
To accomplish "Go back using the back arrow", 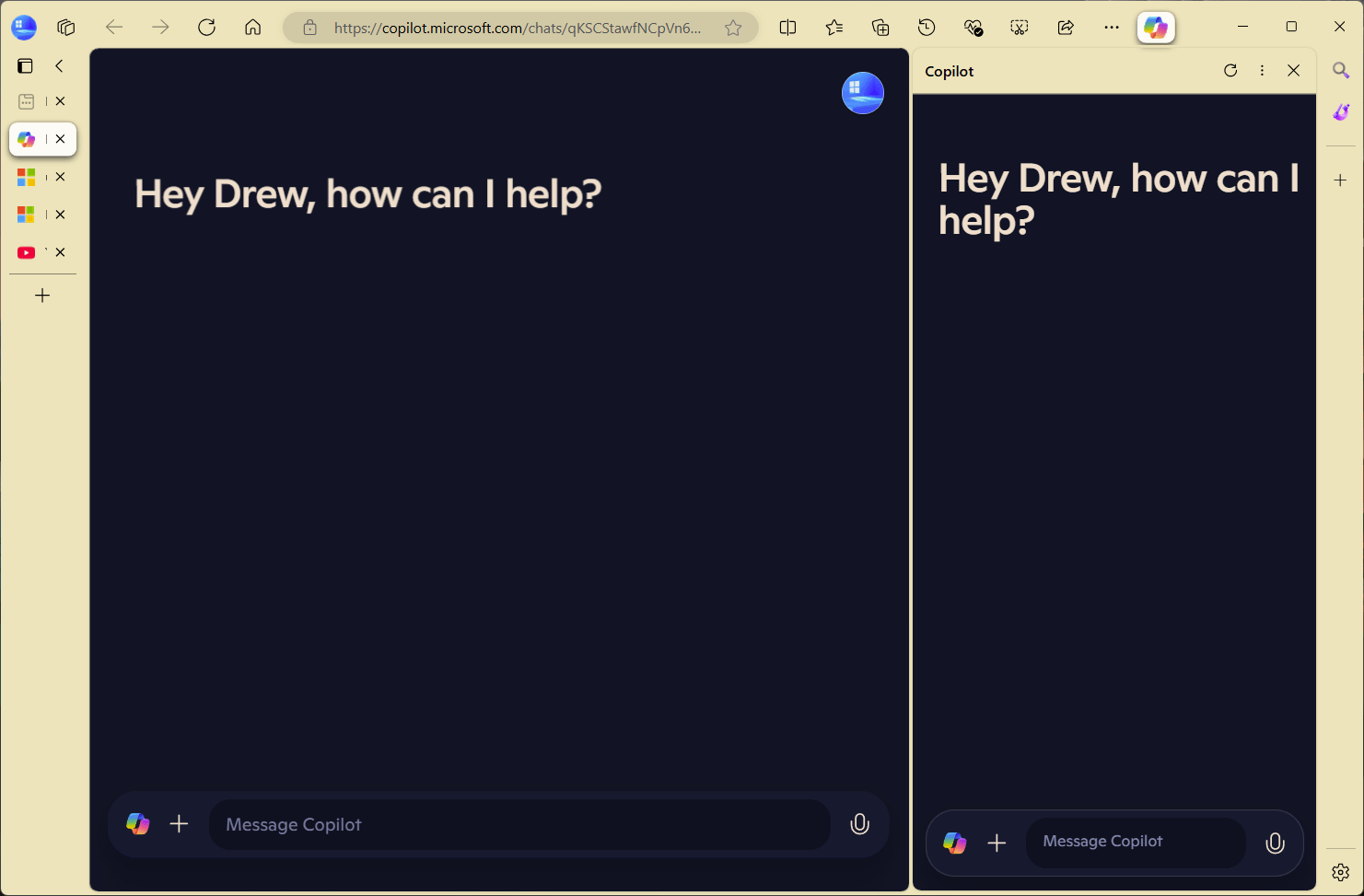I will [x=114, y=28].
